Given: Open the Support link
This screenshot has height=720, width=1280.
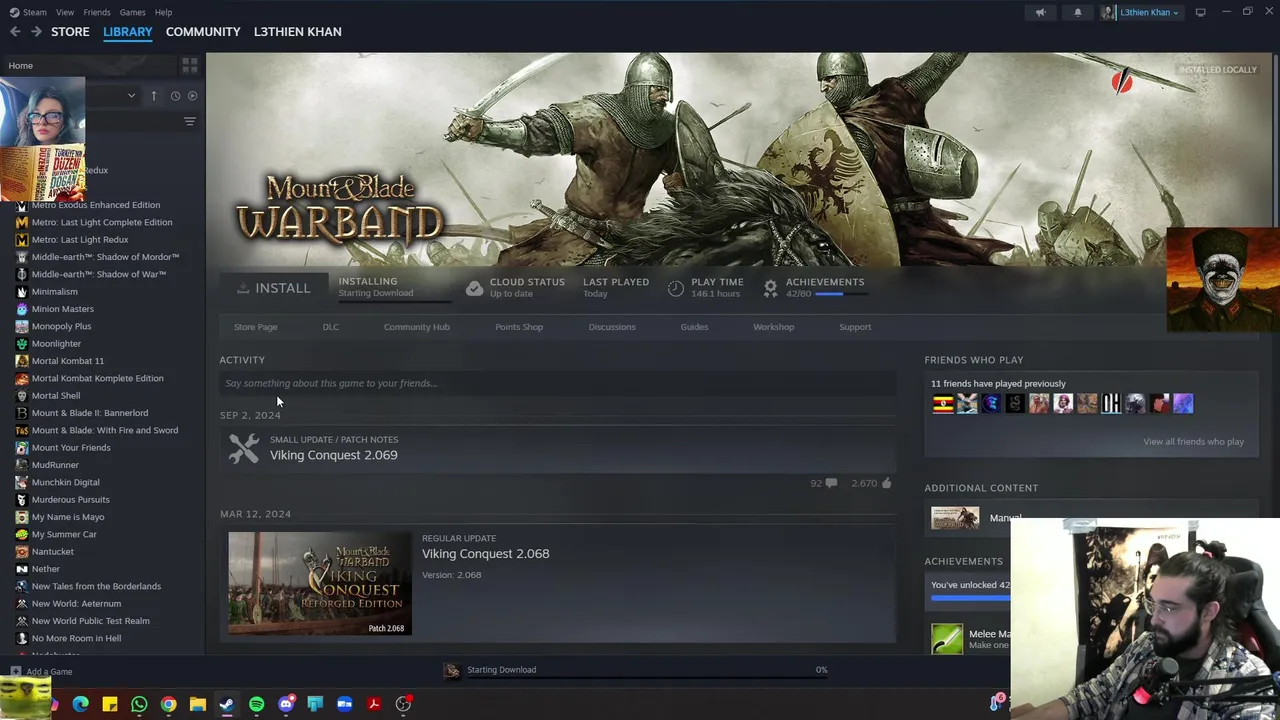Looking at the screenshot, I should [855, 327].
